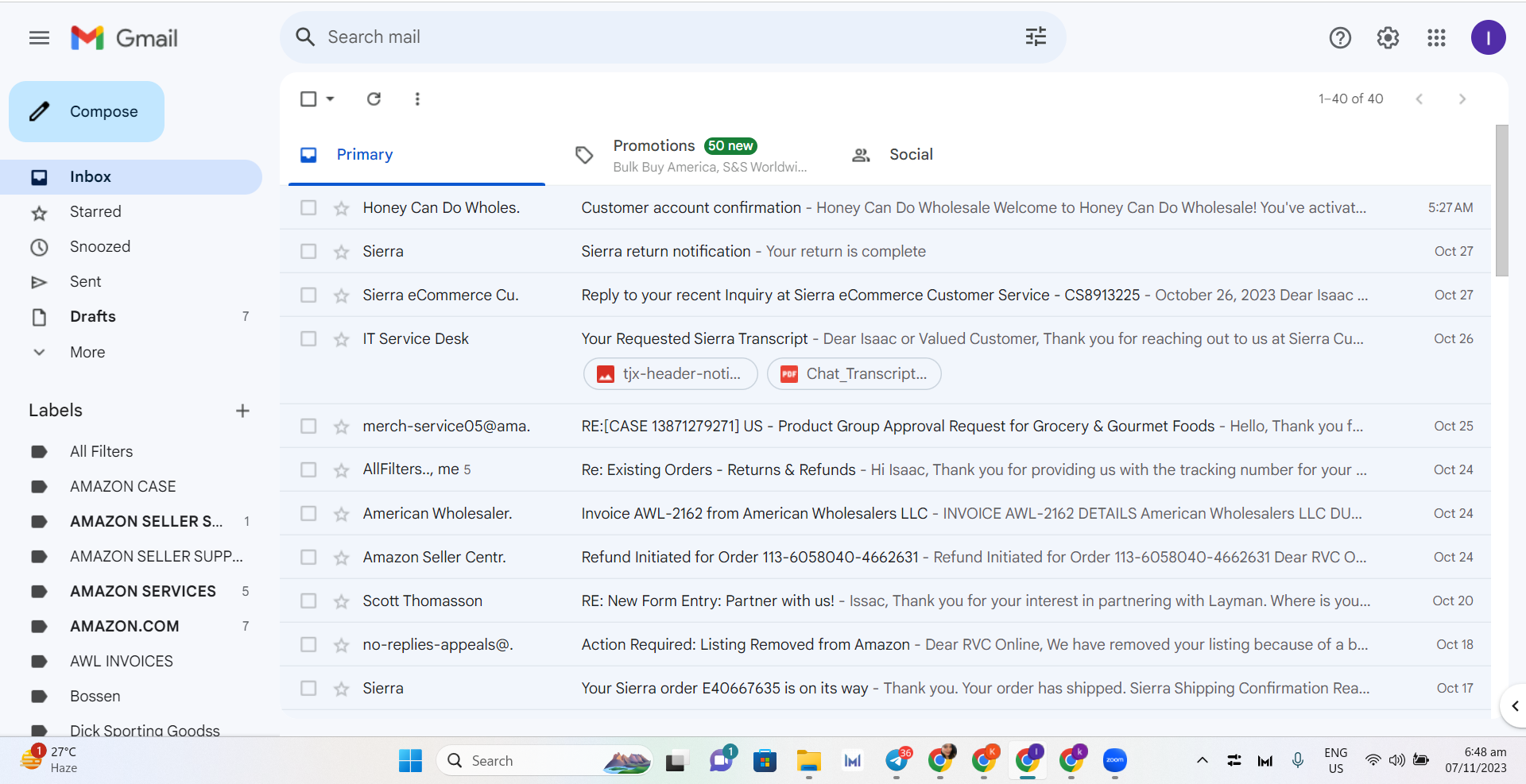Go to newer emails page arrow

click(1419, 98)
